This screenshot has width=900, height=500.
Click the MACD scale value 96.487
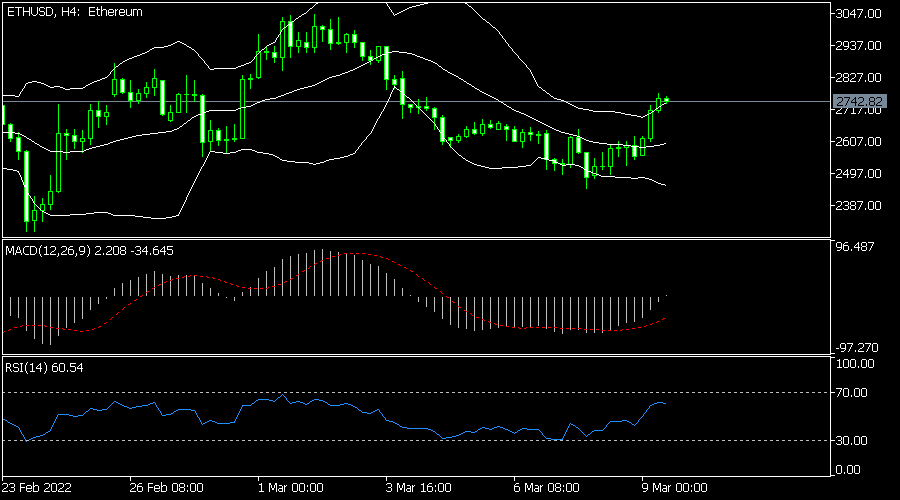(855, 247)
